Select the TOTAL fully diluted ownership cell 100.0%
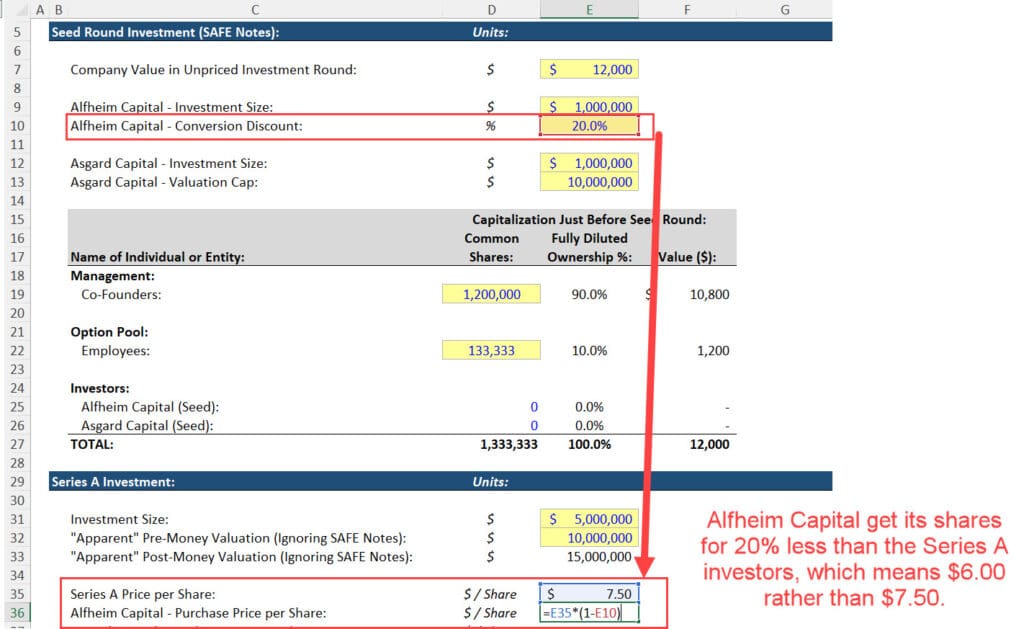 coord(589,444)
